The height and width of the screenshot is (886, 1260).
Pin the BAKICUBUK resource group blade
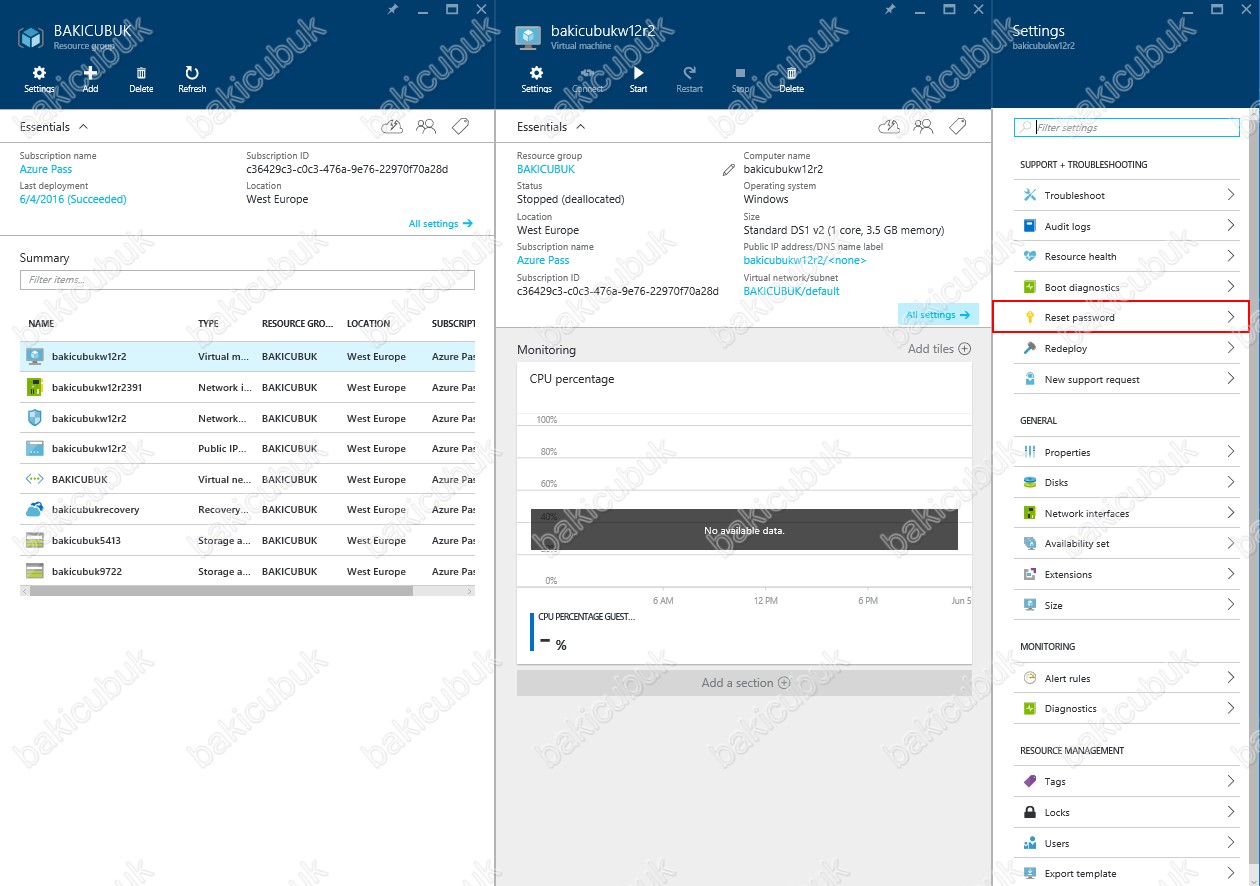393,9
